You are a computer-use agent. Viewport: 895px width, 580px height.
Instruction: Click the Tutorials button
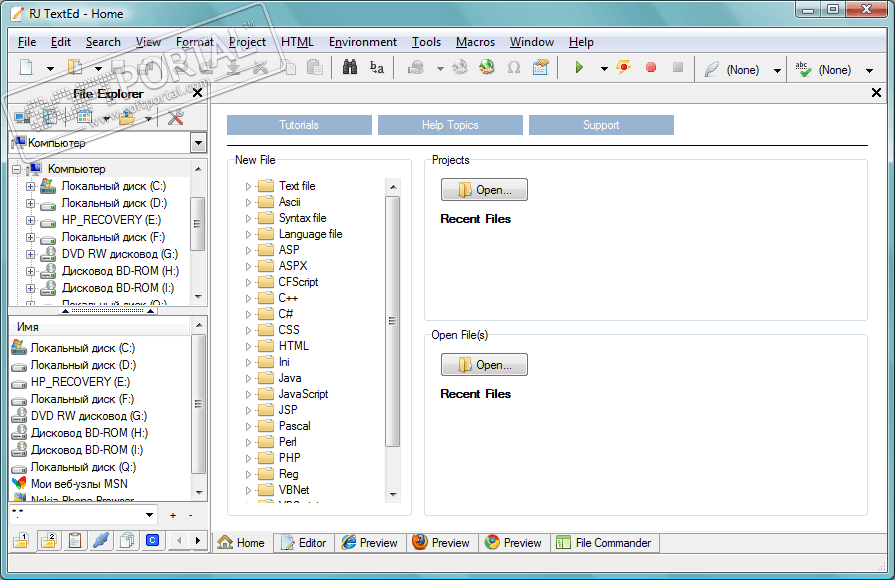[x=299, y=125]
